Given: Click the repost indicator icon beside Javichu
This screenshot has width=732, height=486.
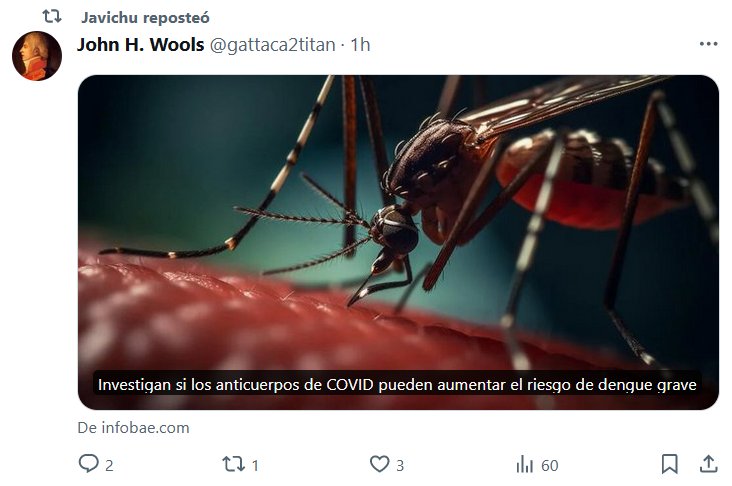Looking at the screenshot, I should click(x=52, y=16).
